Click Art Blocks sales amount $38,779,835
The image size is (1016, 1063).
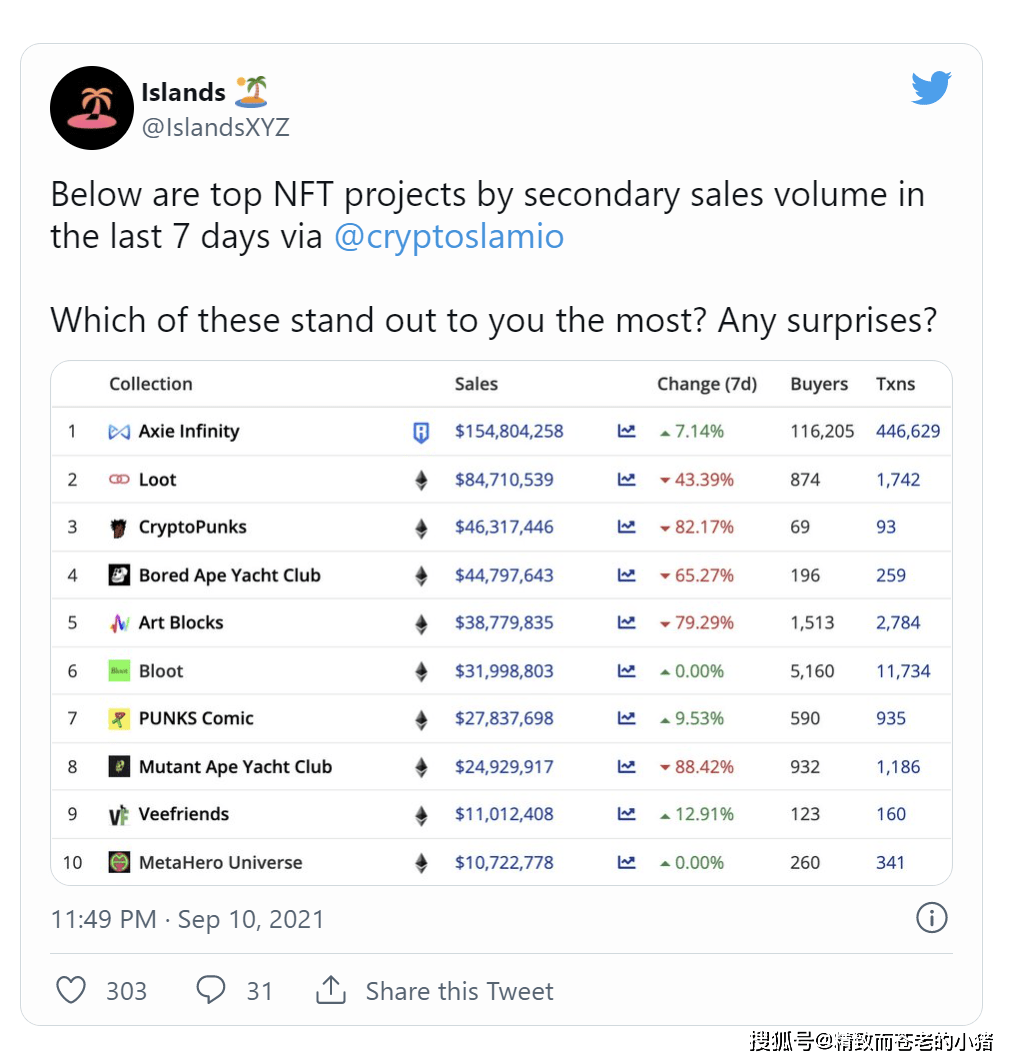point(504,622)
